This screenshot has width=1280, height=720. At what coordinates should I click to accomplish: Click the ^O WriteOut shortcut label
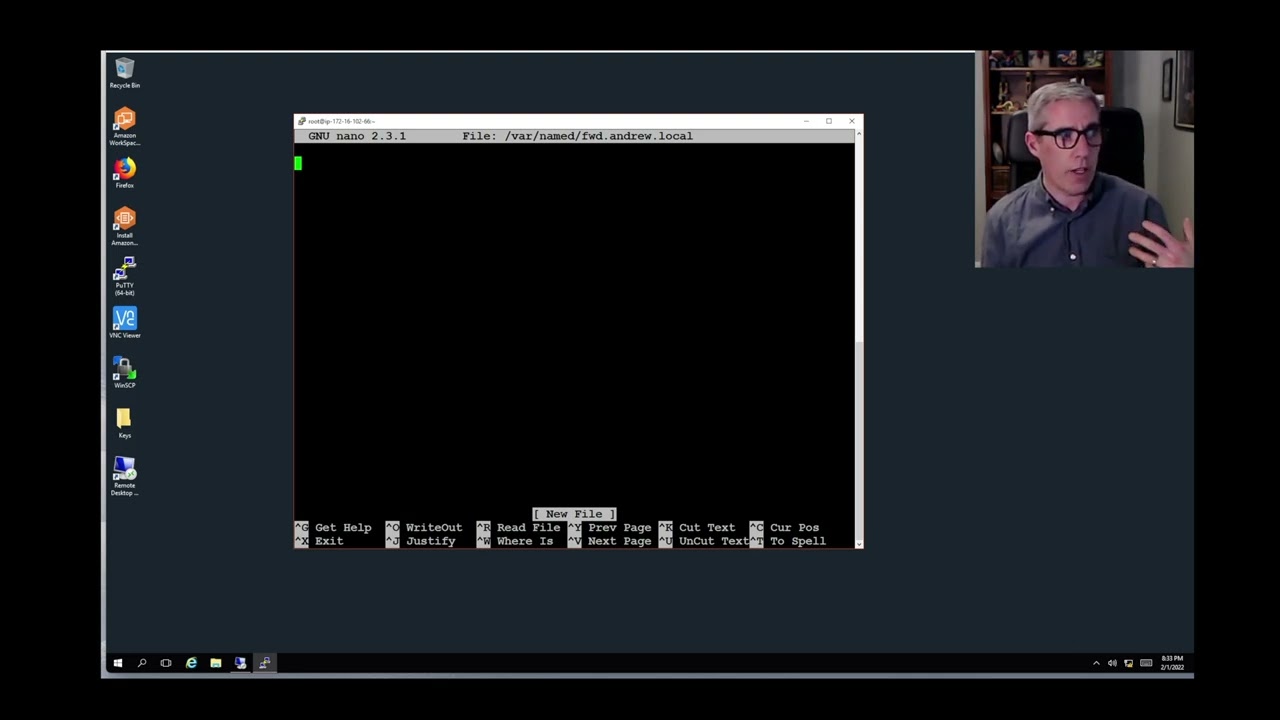point(424,528)
